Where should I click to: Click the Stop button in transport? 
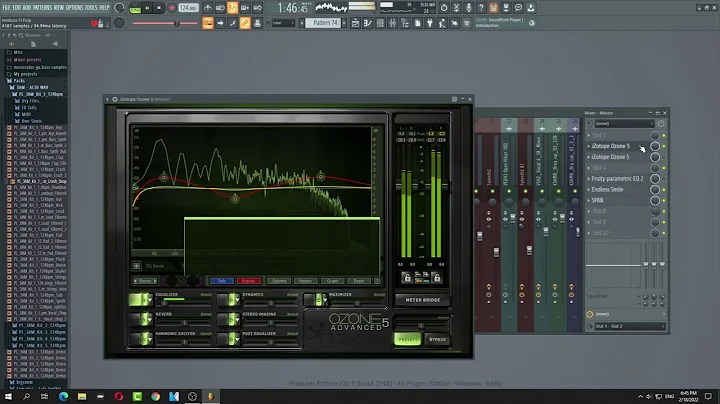tap(159, 8)
